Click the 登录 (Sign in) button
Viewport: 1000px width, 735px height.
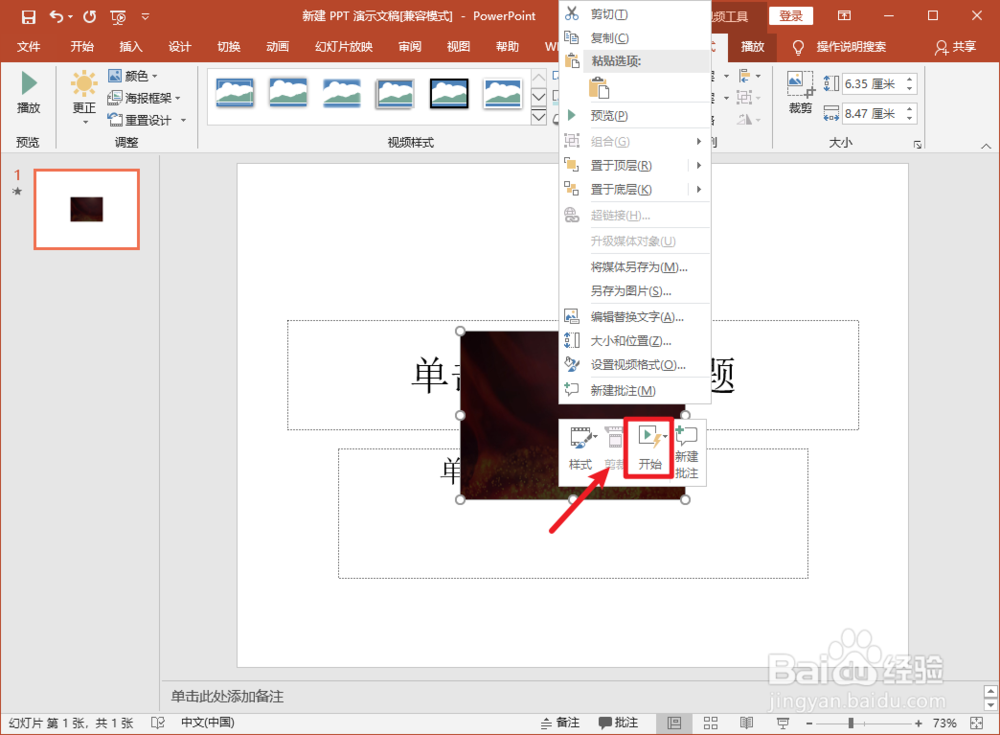(x=790, y=15)
